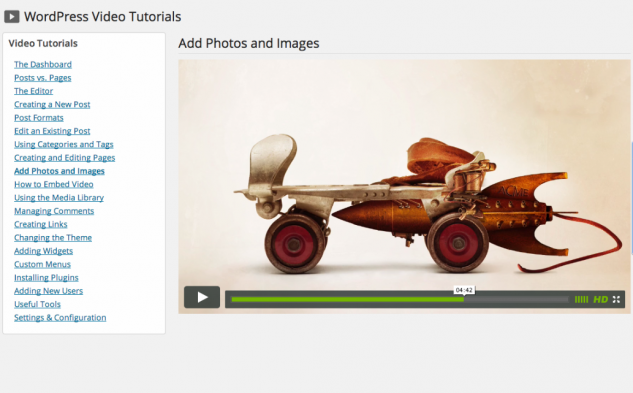
Task: Open Creating a New Post tutorial
Action: pyautogui.click(x=52, y=104)
